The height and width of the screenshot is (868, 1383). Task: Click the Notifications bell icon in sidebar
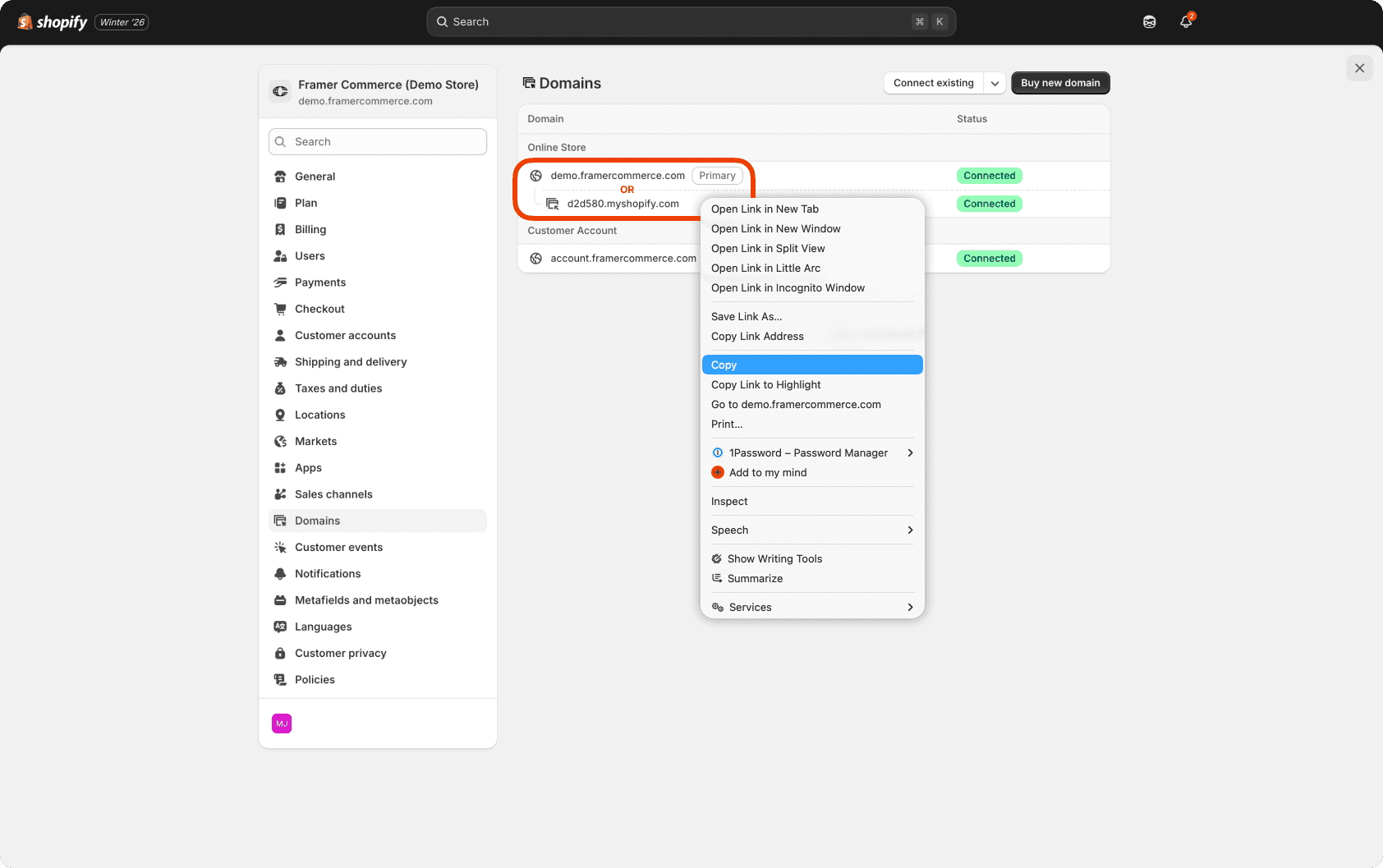tap(280, 574)
